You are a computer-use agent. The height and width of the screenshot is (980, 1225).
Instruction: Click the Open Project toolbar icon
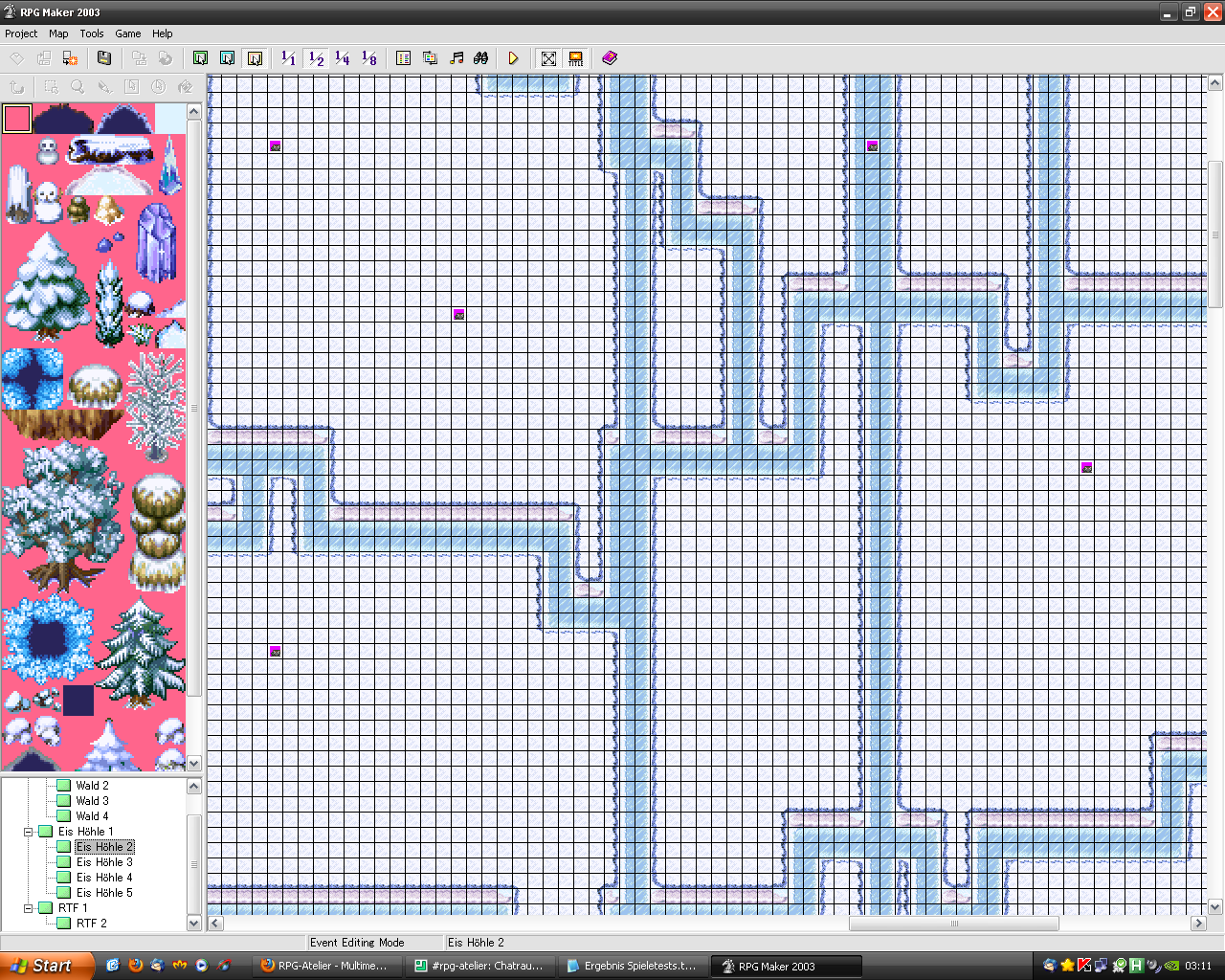click(43, 58)
